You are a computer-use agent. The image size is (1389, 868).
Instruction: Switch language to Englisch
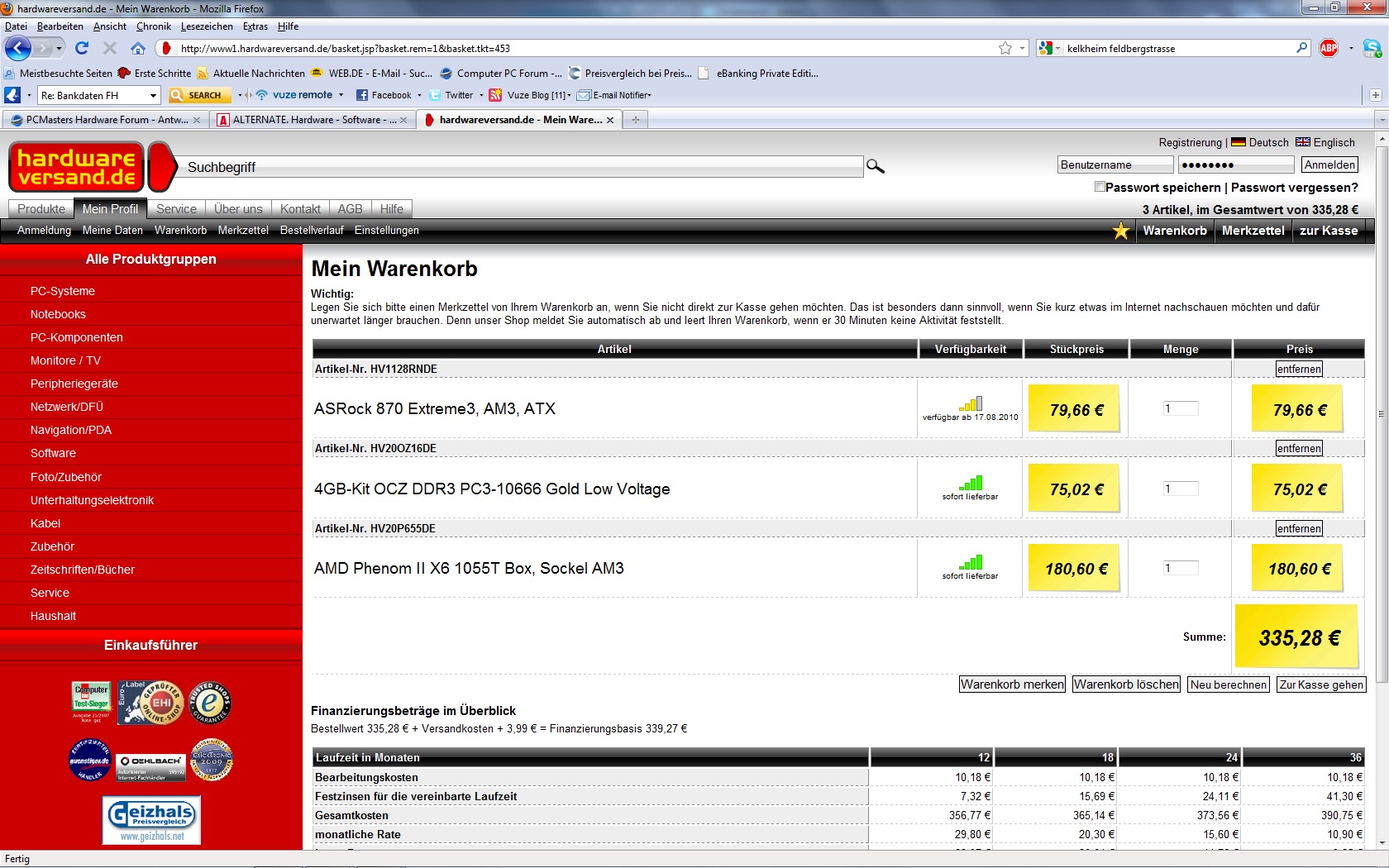coord(1325,142)
